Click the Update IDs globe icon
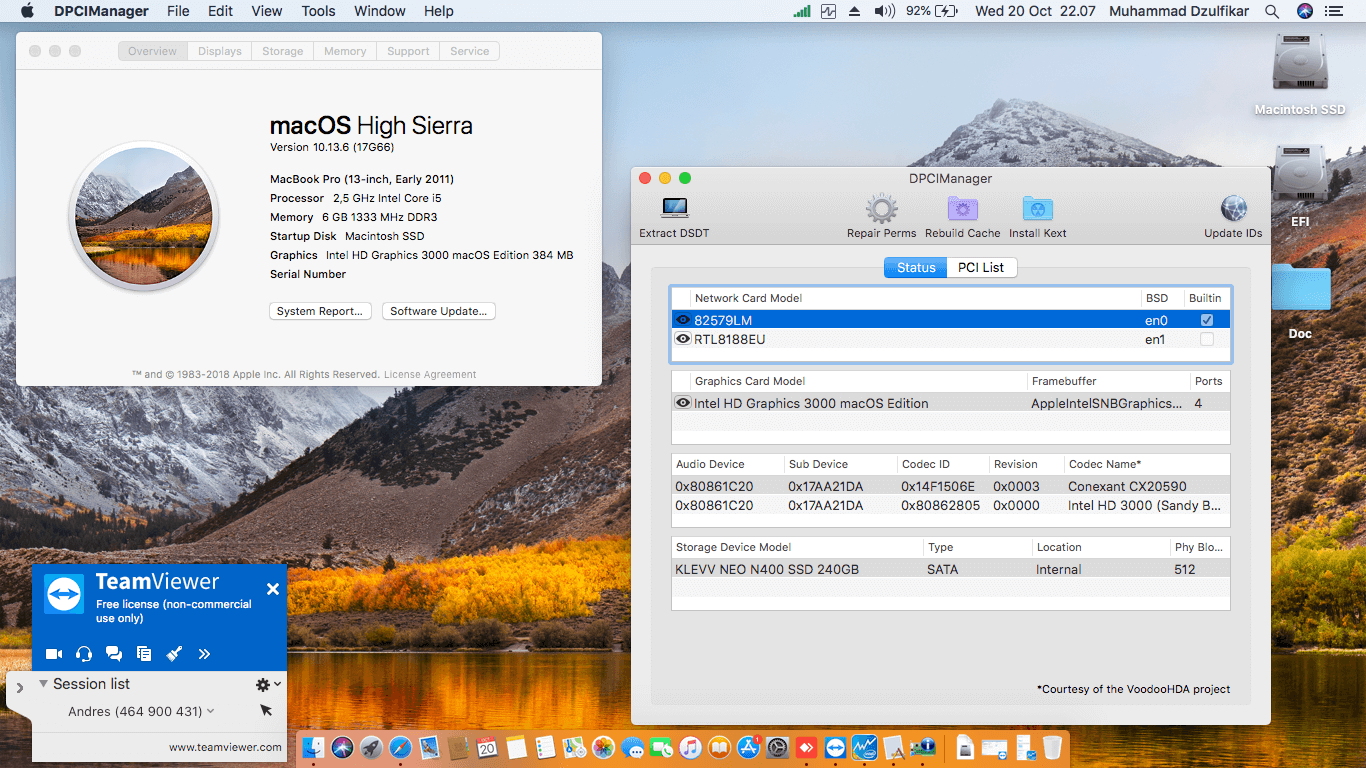 [1234, 209]
